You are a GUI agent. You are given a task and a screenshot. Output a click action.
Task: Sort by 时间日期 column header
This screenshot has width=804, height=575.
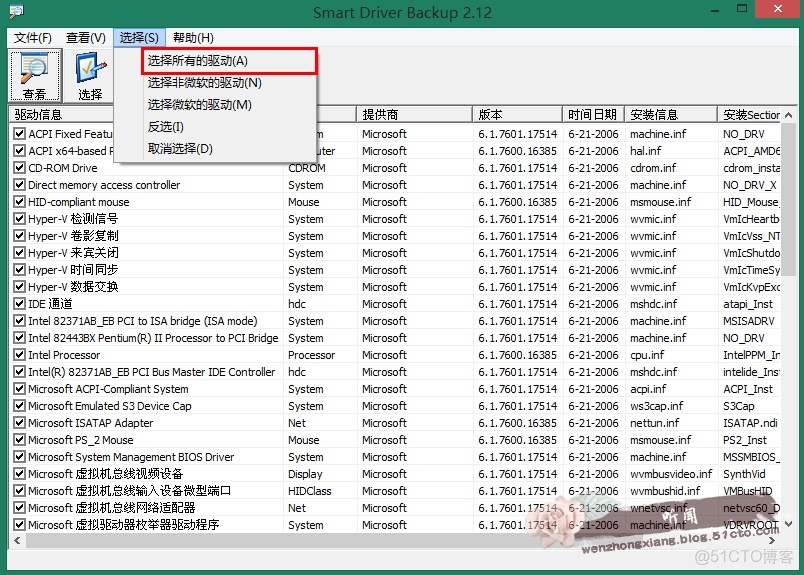coord(593,114)
